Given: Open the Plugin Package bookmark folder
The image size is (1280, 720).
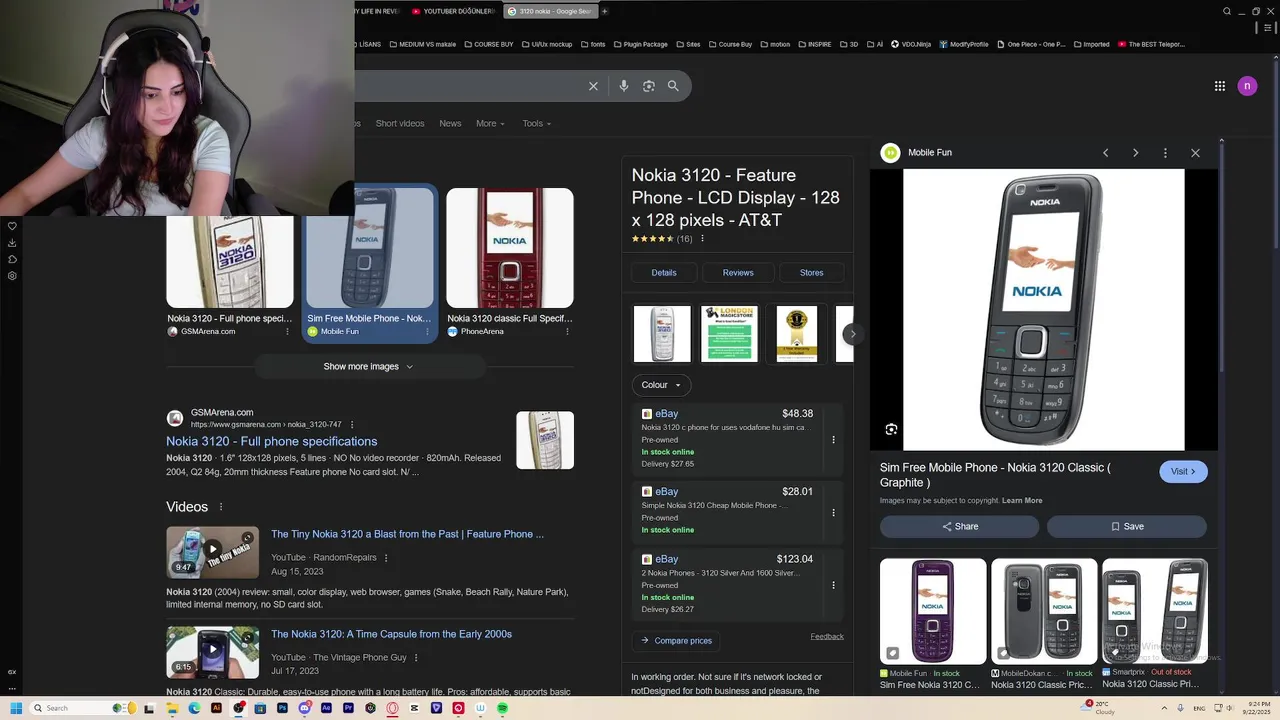Looking at the screenshot, I should point(640,44).
